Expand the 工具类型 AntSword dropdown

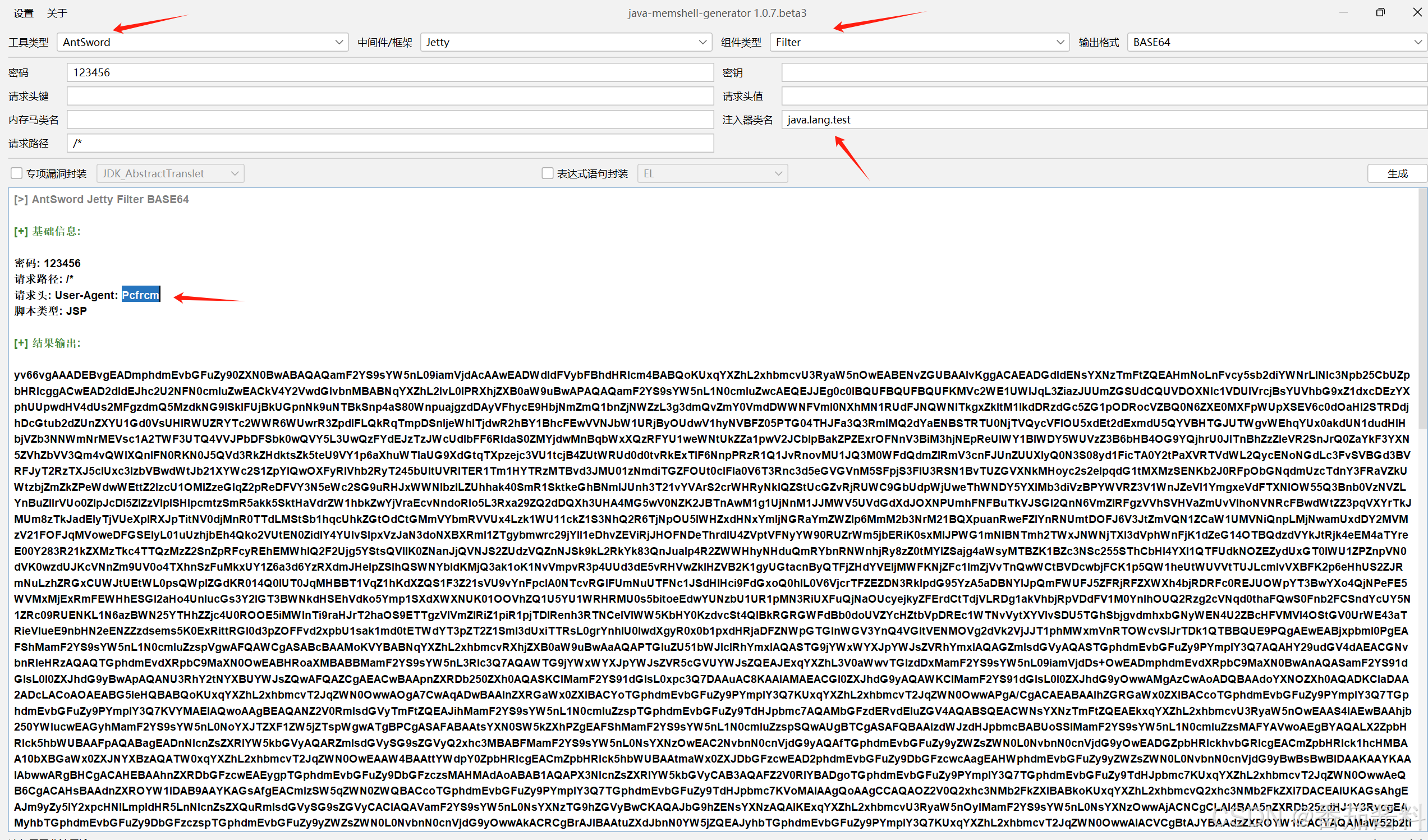[203, 42]
